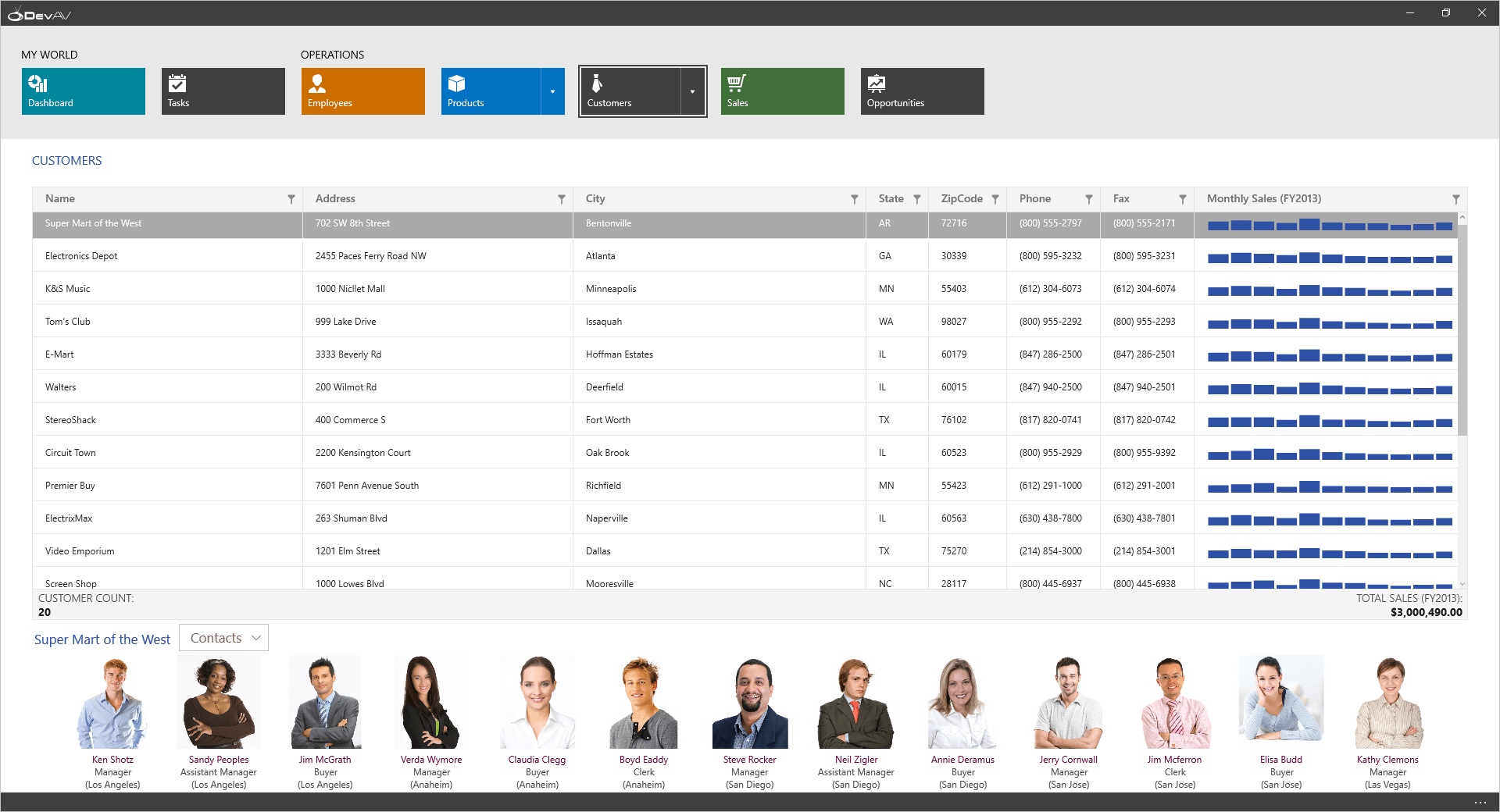Viewport: 1500px width, 812px height.
Task: Click the grid scroll down arrow
Action: click(x=1462, y=584)
